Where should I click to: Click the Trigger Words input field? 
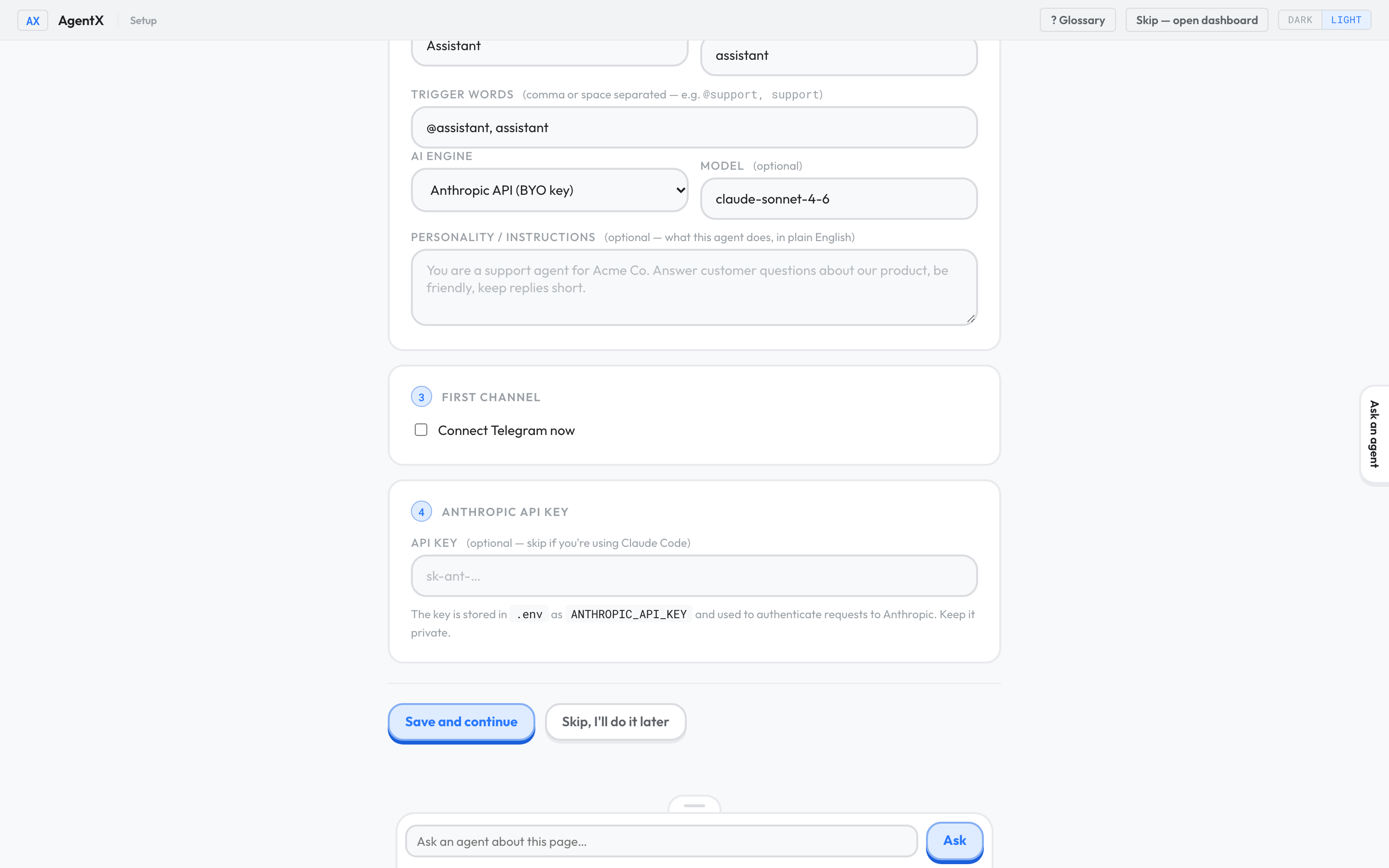point(694,127)
